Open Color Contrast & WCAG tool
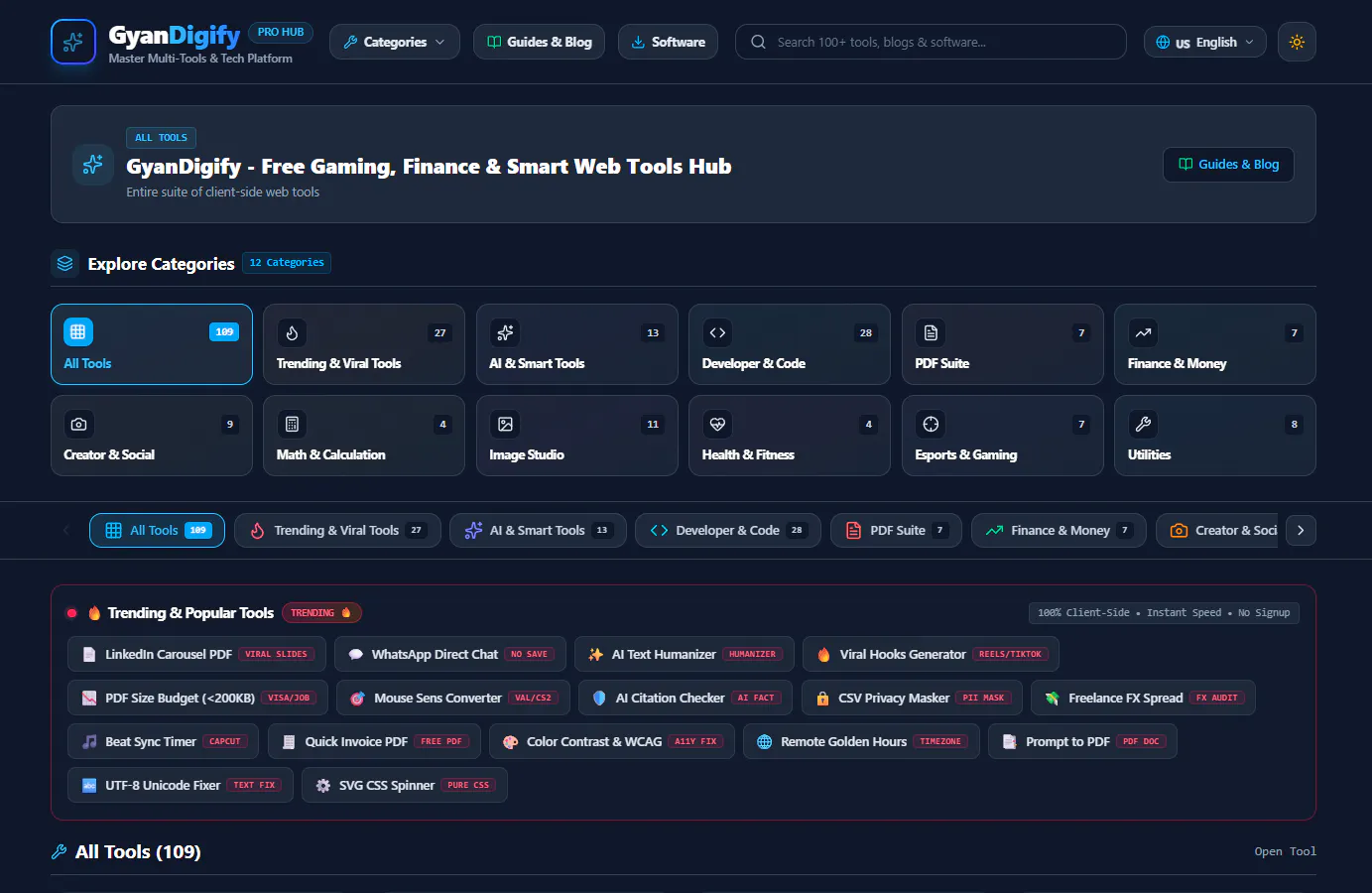The image size is (1372, 893). [x=612, y=742]
